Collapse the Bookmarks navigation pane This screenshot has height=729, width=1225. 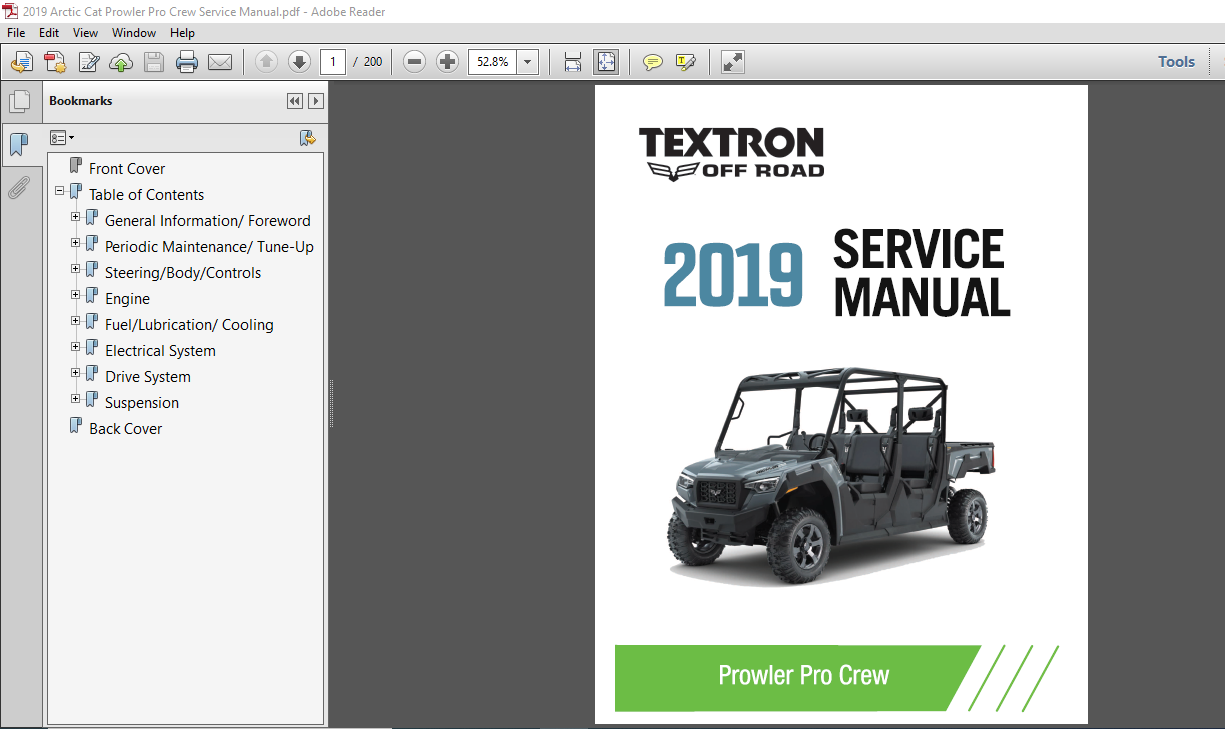[294, 101]
